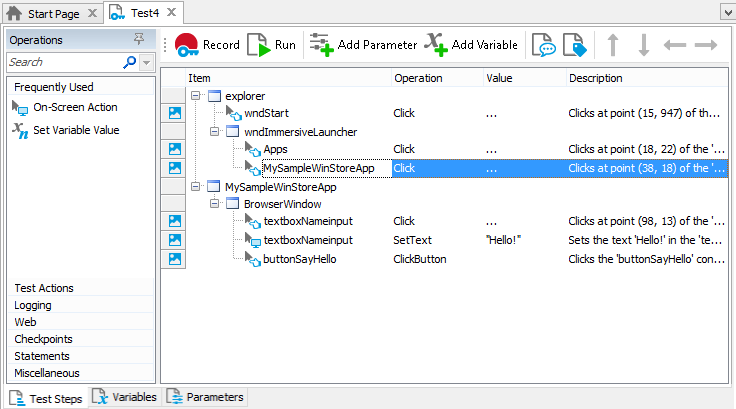Click Add Parameter in the toolbar
This screenshot has width=736, height=409.
(363, 45)
